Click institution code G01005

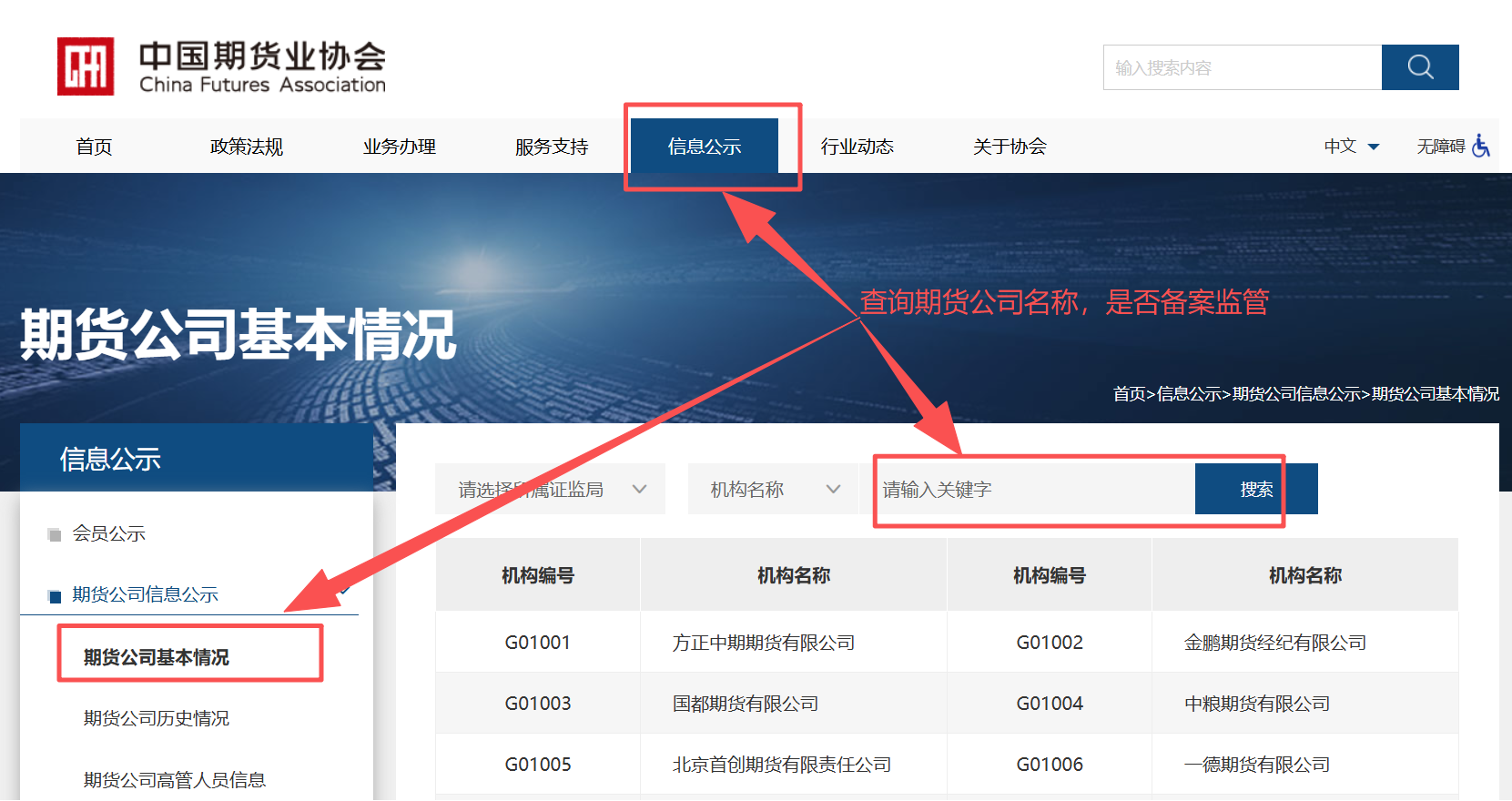538,765
